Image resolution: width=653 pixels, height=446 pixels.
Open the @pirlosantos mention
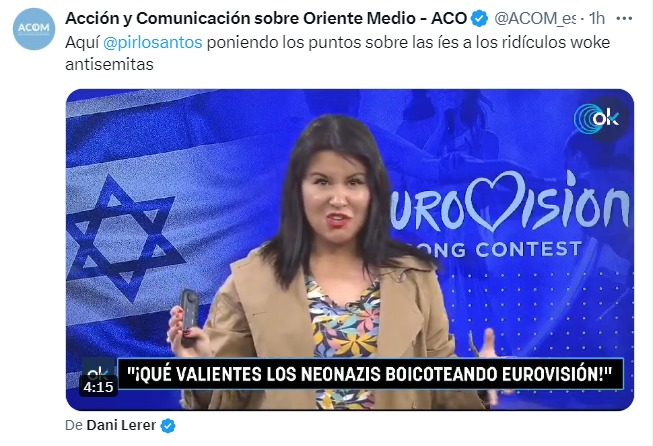(152, 42)
